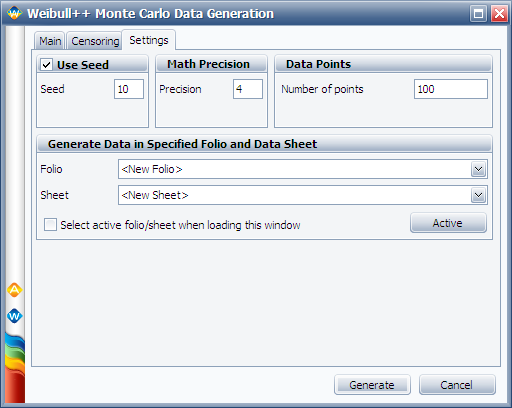512x408 pixels.
Task: Maximize the Monte Carlo window
Action: point(478,14)
